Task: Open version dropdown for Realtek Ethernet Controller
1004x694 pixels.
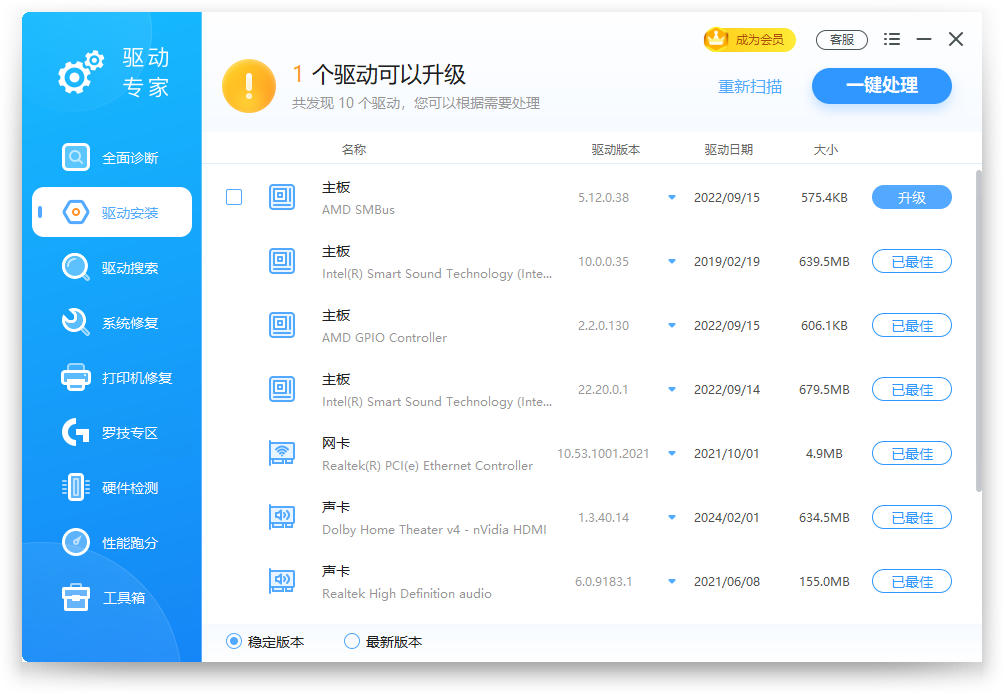Action: (672, 454)
